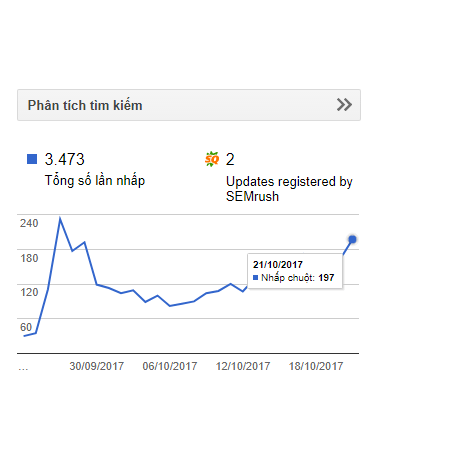
Task: Click the Nhấp chuột: 197 tooltip value
Action: 298,278
